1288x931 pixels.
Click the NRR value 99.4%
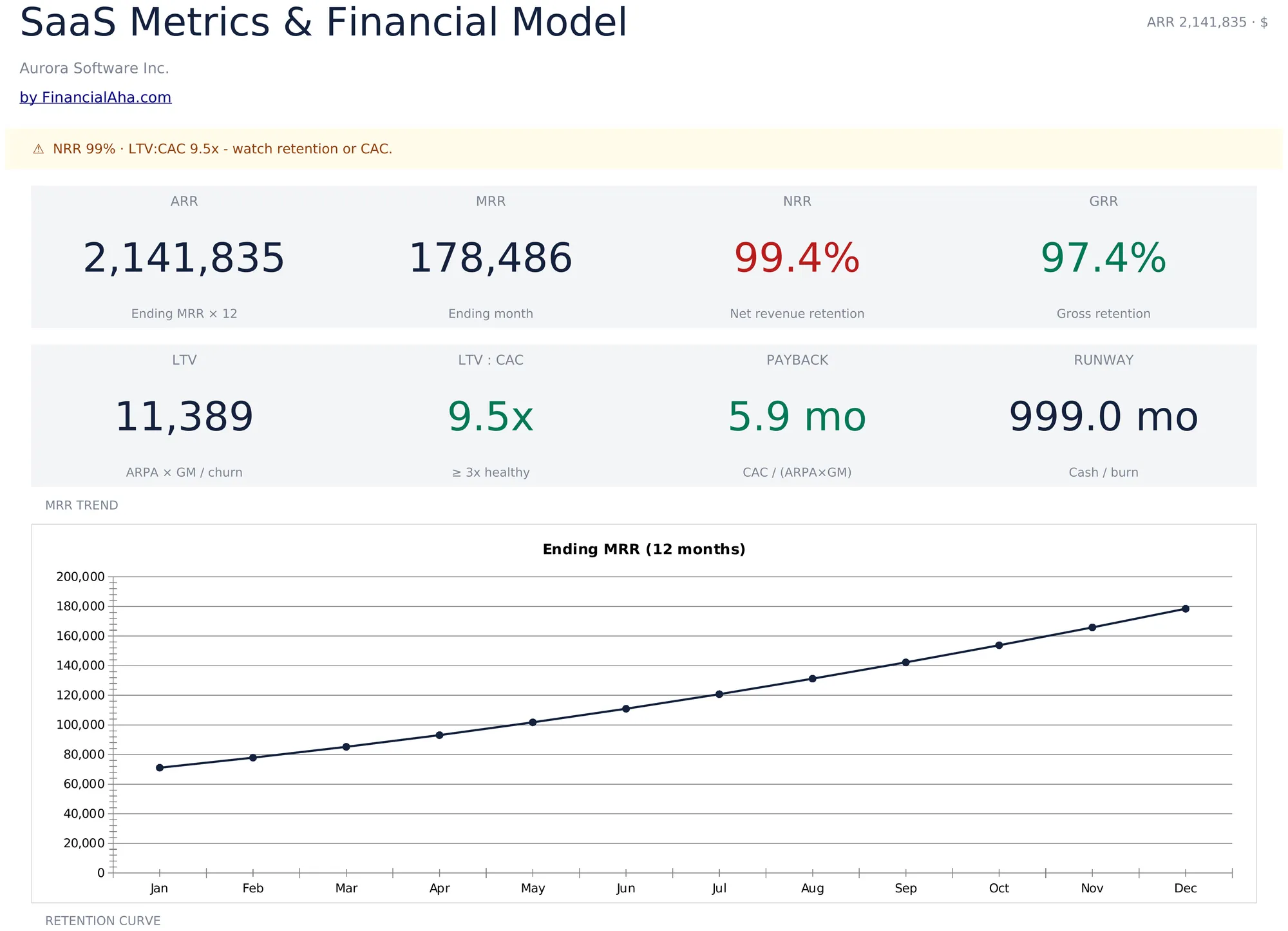click(x=797, y=258)
